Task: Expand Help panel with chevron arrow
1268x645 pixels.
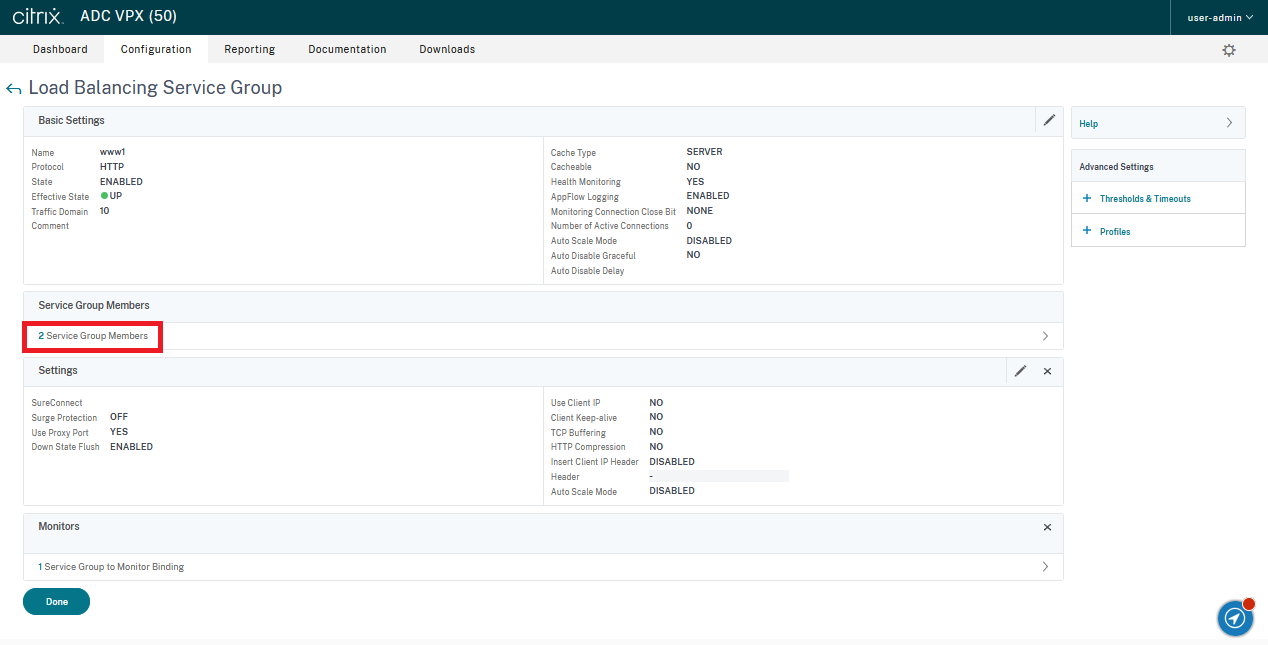Action: point(1229,124)
